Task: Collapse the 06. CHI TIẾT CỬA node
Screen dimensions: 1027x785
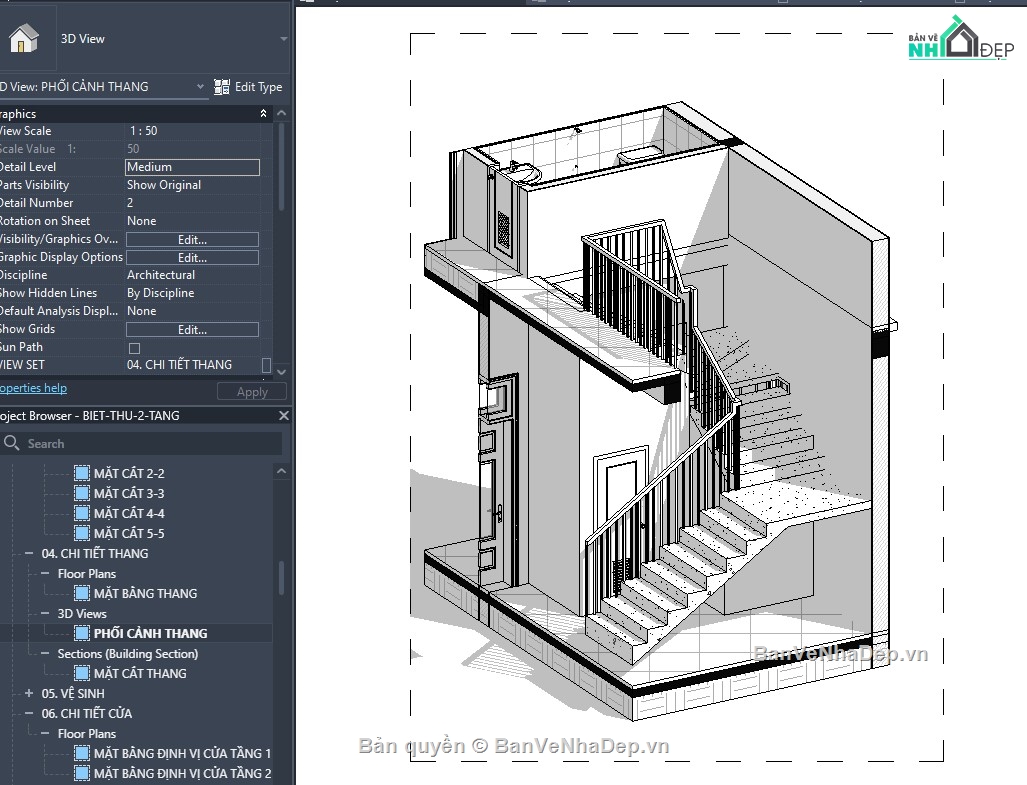Action: 29,713
